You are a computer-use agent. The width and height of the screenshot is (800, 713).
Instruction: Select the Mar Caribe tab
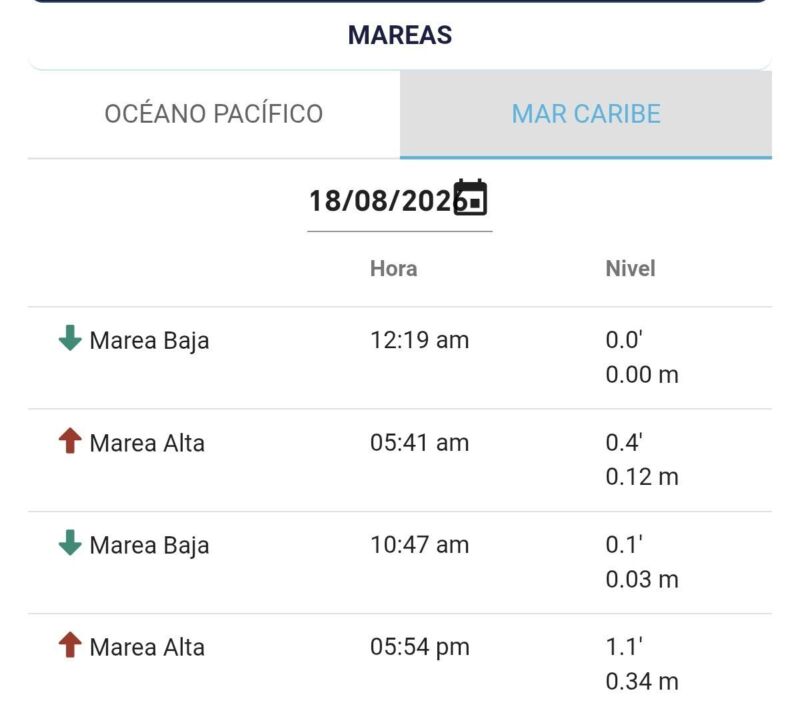pyautogui.click(x=586, y=114)
